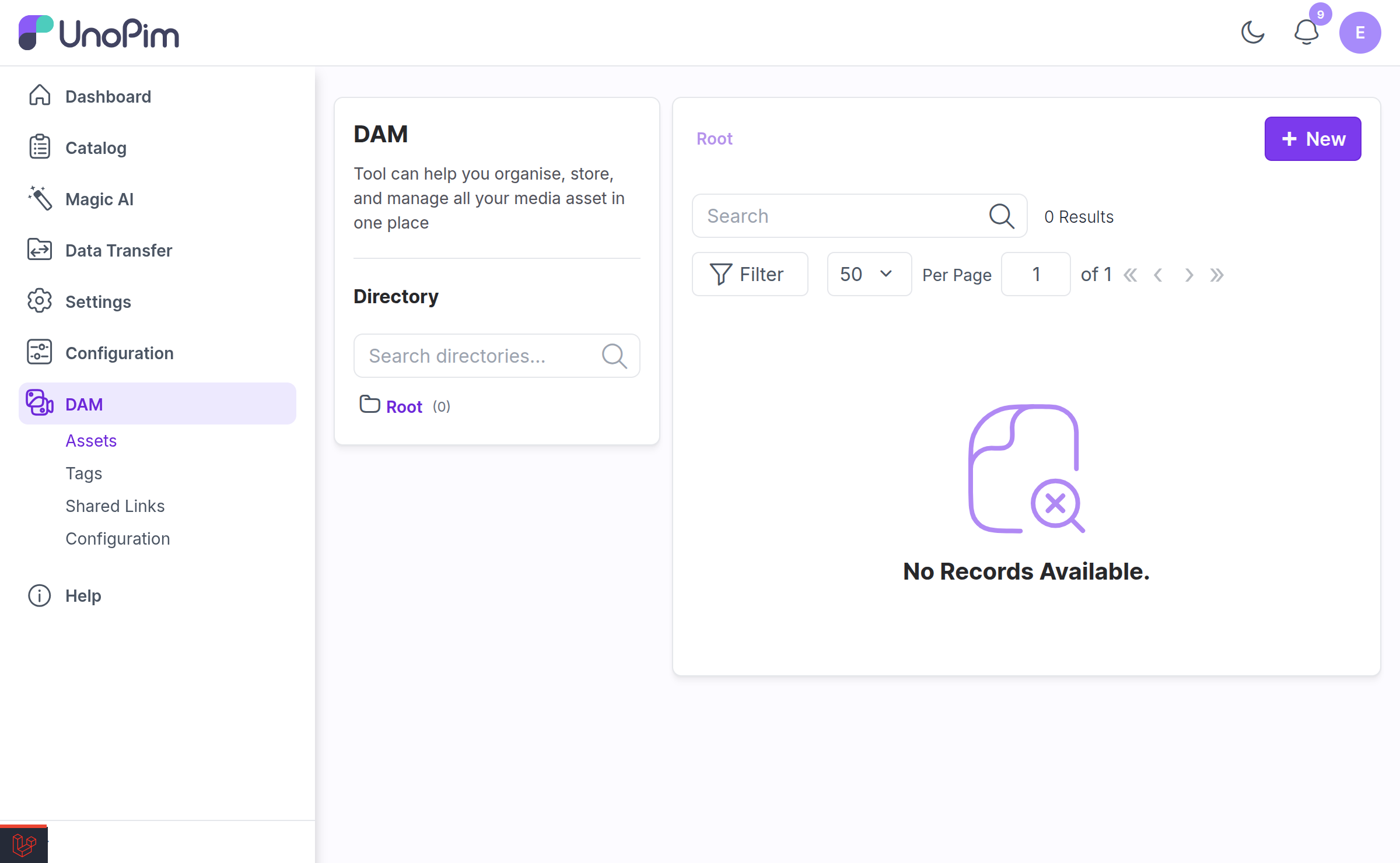Screen dimensions: 1400x863
Task: Click the Data Transfer folder icon
Action: [x=40, y=250]
